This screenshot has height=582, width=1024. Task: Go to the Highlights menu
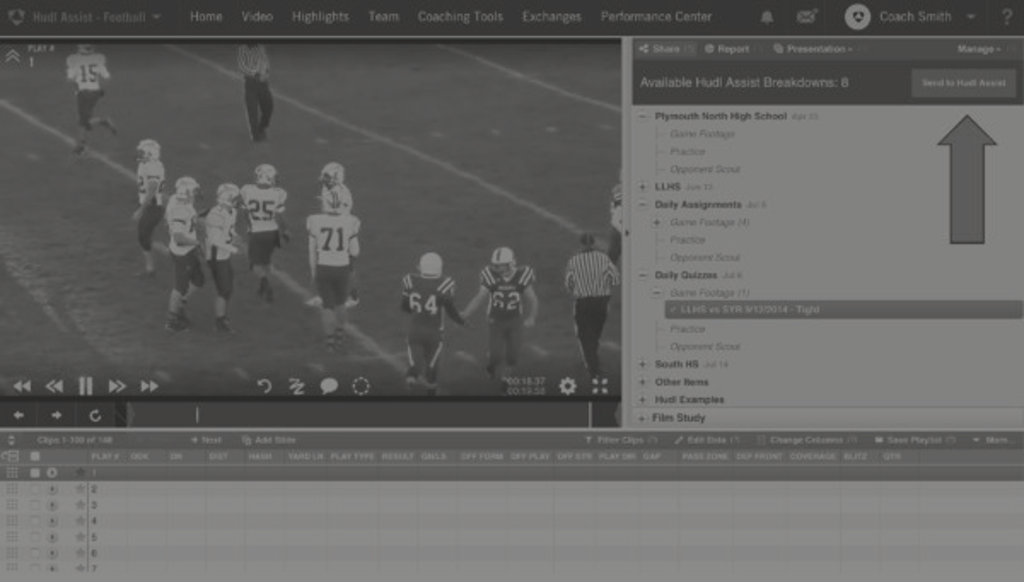pyautogui.click(x=320, y=17)
